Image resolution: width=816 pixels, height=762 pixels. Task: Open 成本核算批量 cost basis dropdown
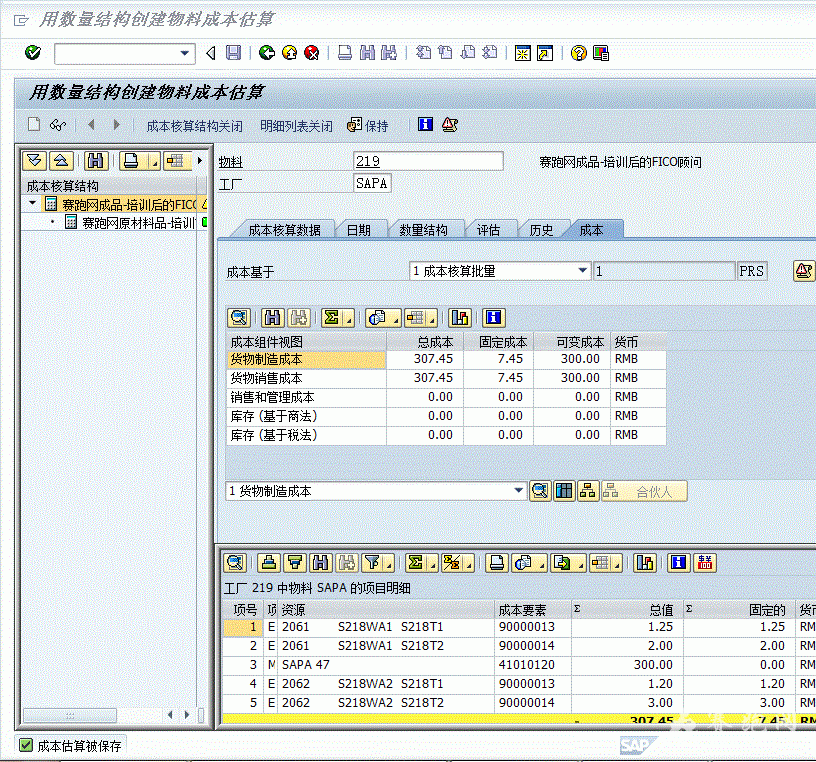583,271
